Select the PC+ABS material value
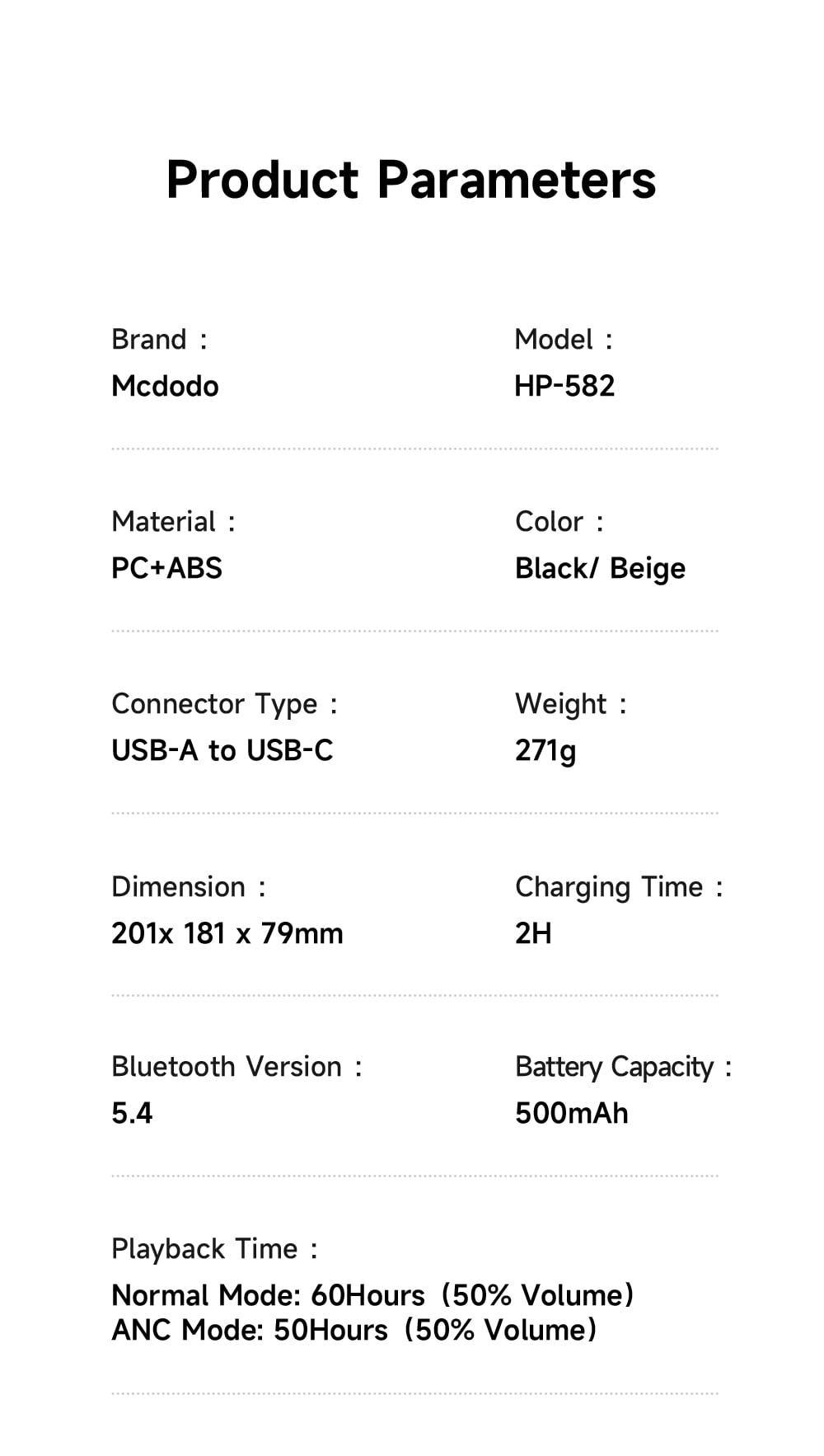The image size is (824, 1456). coord(166,568)
